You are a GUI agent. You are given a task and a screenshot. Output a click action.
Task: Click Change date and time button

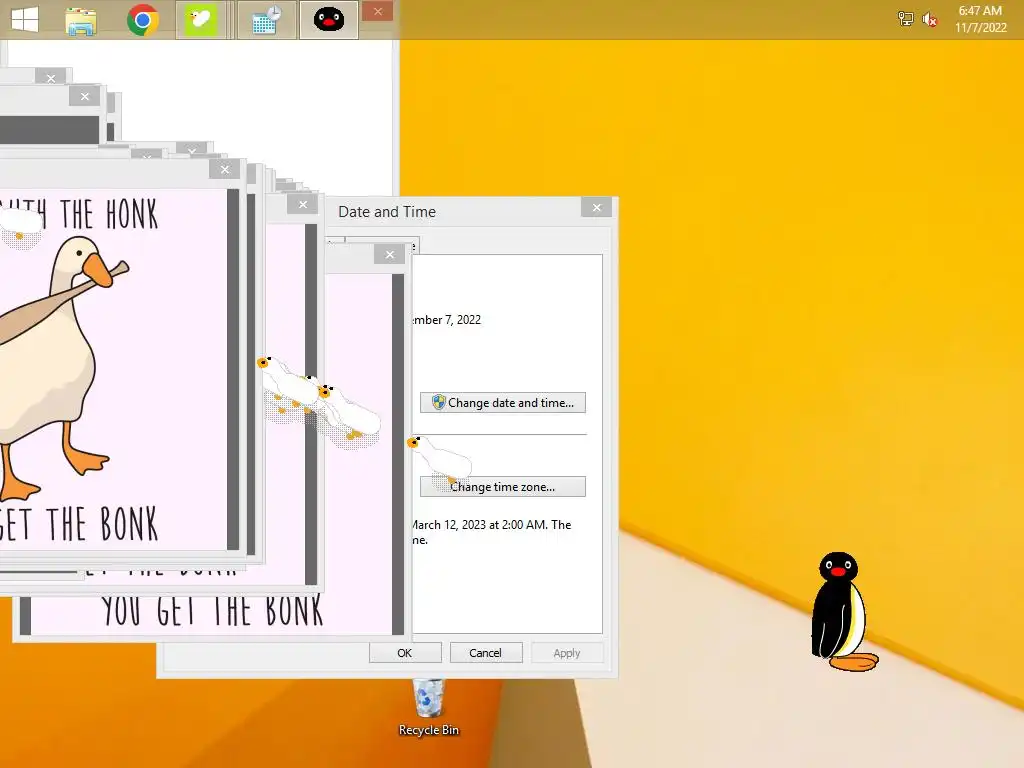[503, 402]
